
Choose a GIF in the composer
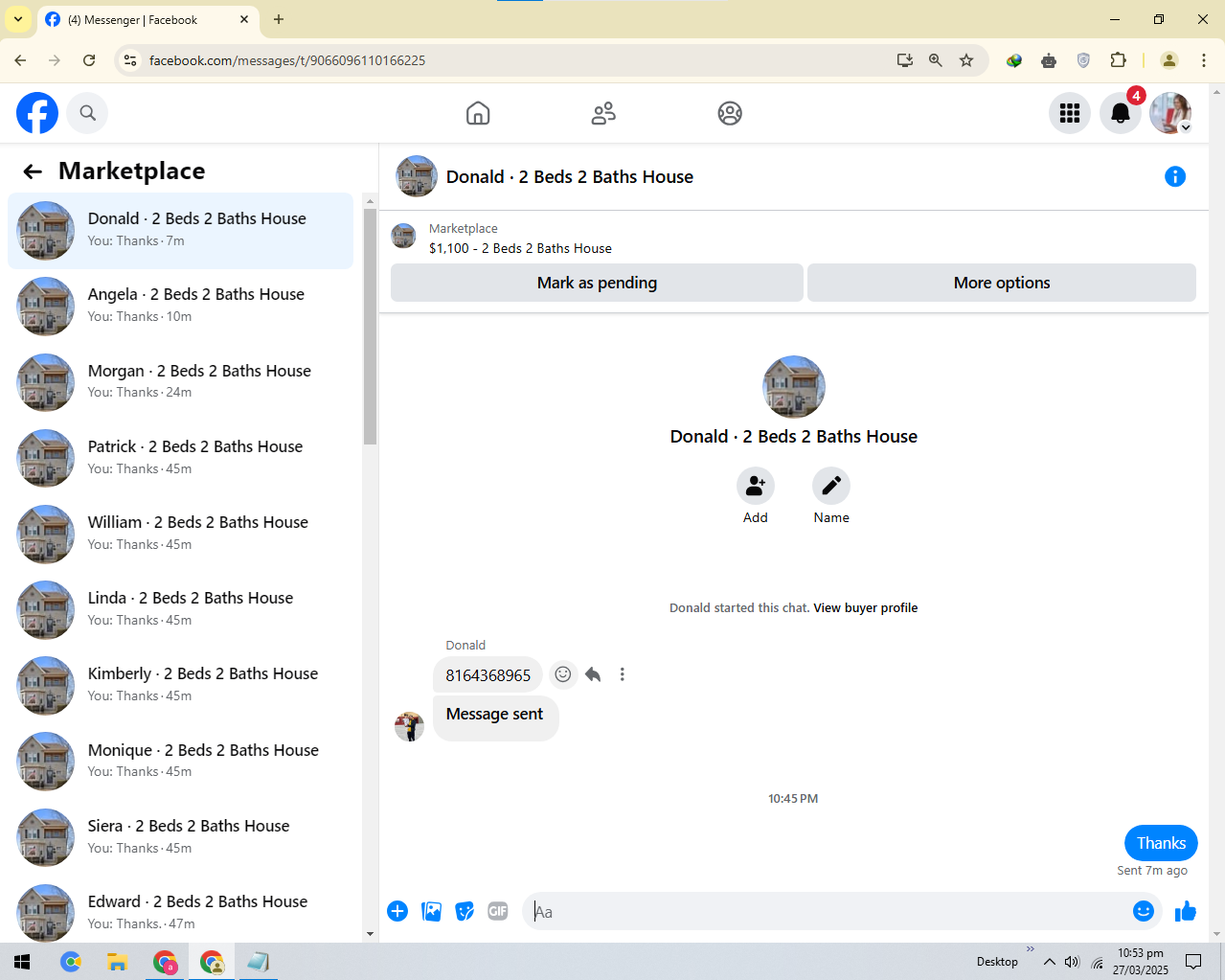[498, 911]
